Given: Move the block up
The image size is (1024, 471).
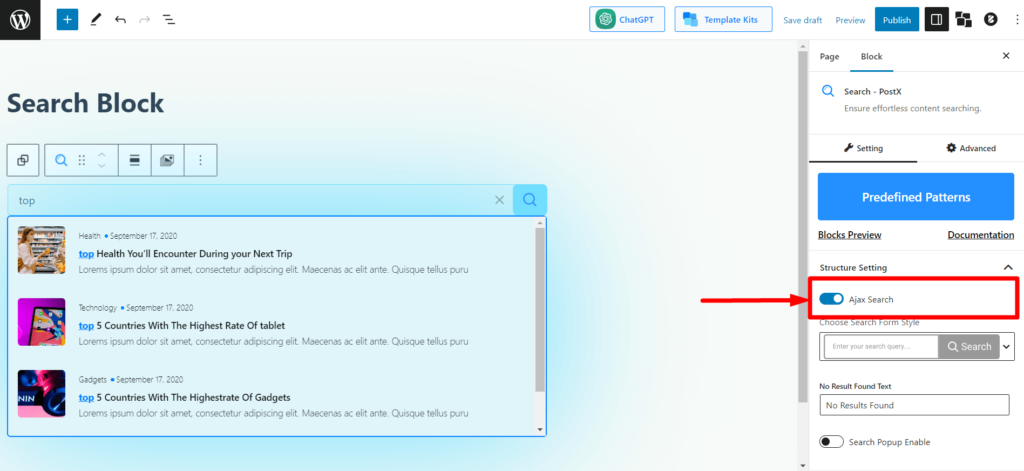Looking at the screenshot, I should click(x=101, y=155).
